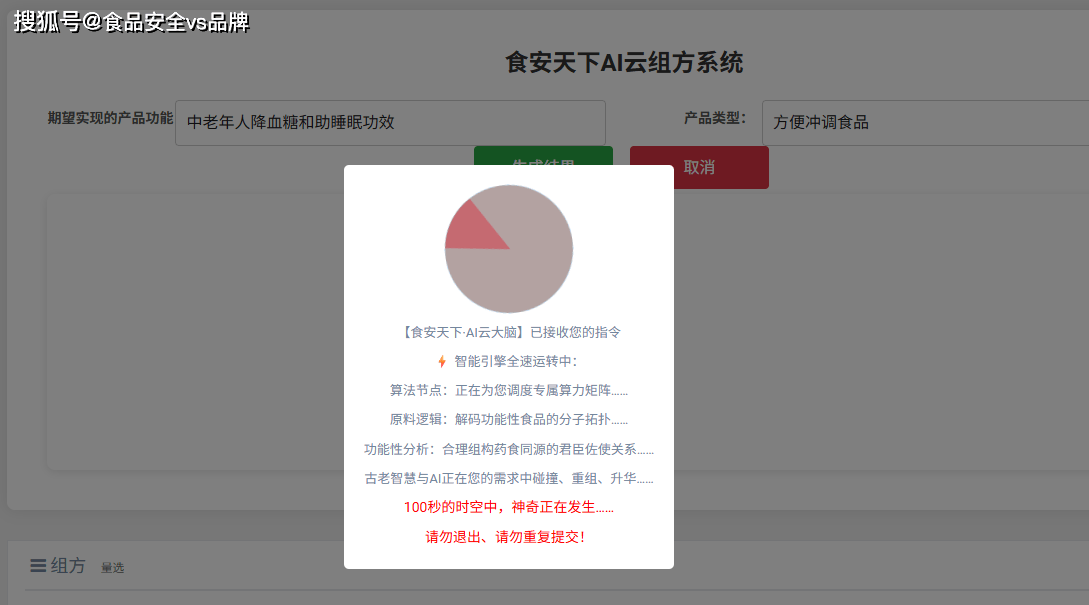The image size is (1089, 605).
Task: Click the lightning bolt icon in the dialog
Action: [442, 362]
